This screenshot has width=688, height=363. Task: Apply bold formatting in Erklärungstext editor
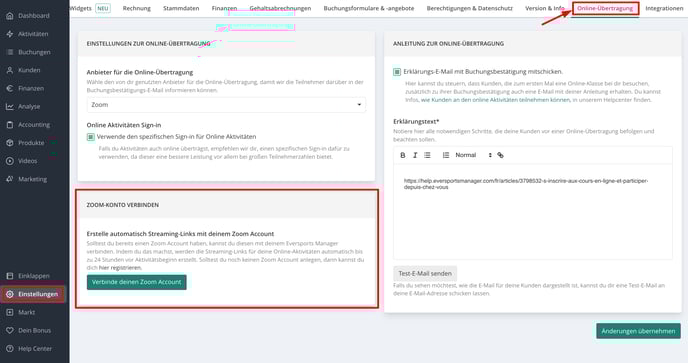click(x=403, y=155)
